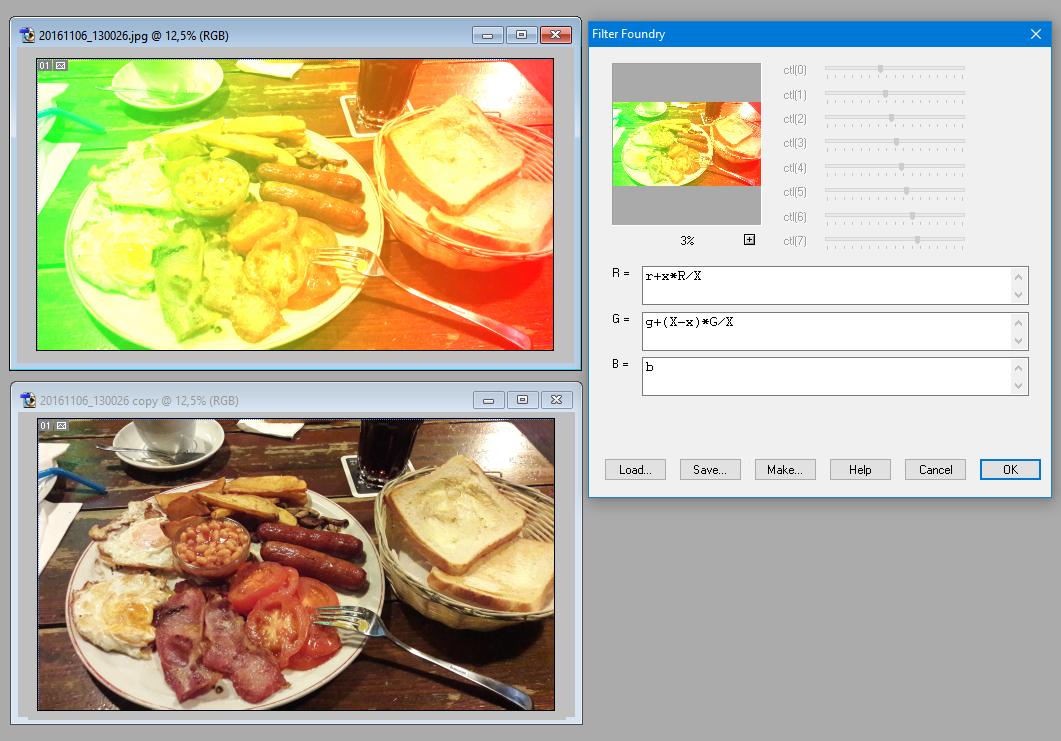Click the ctl(7) label

click(794, 241)
